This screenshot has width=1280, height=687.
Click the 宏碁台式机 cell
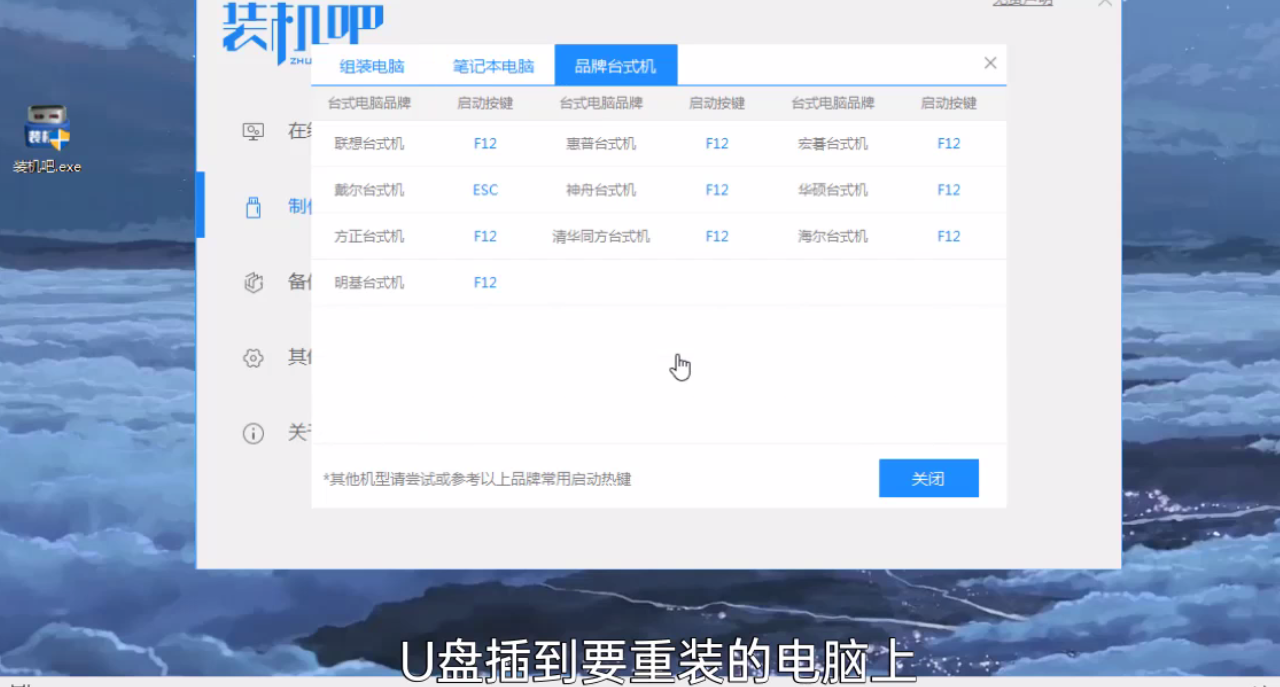click(833, 143)
